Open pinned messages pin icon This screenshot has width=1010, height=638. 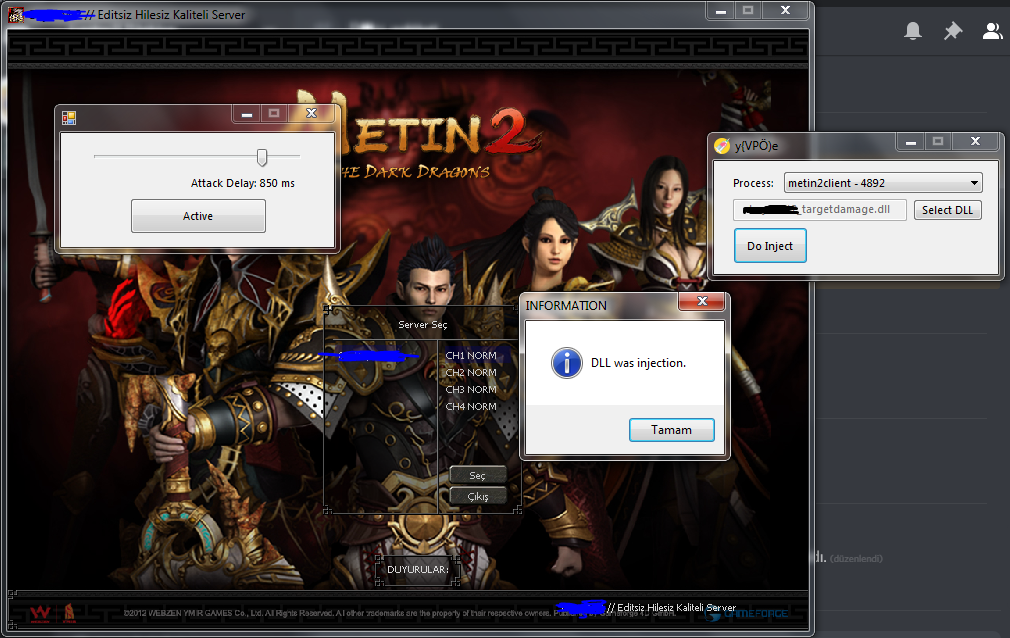pyautogui.click(x=953, y=31)
